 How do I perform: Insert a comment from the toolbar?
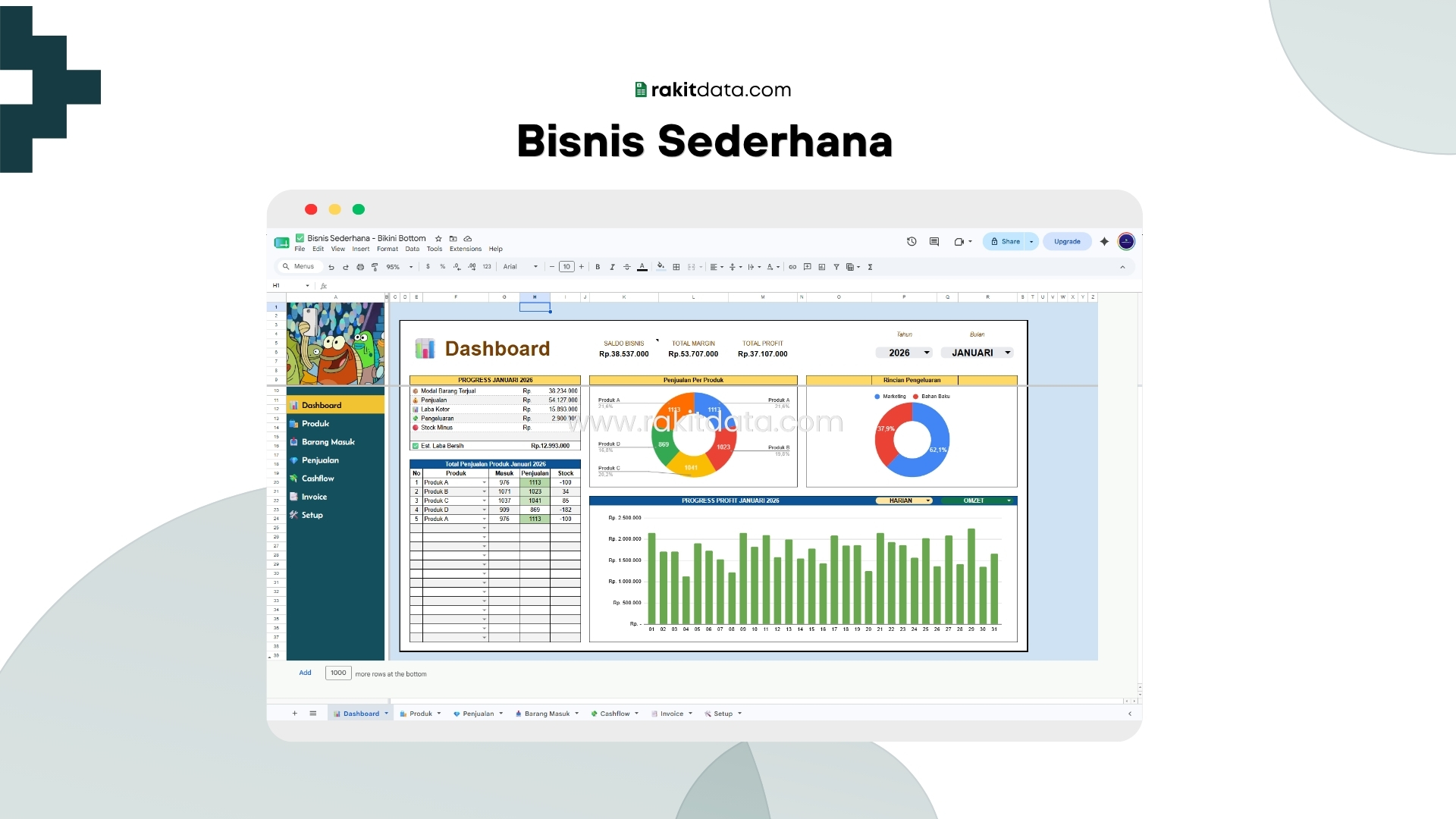[808, 267]
